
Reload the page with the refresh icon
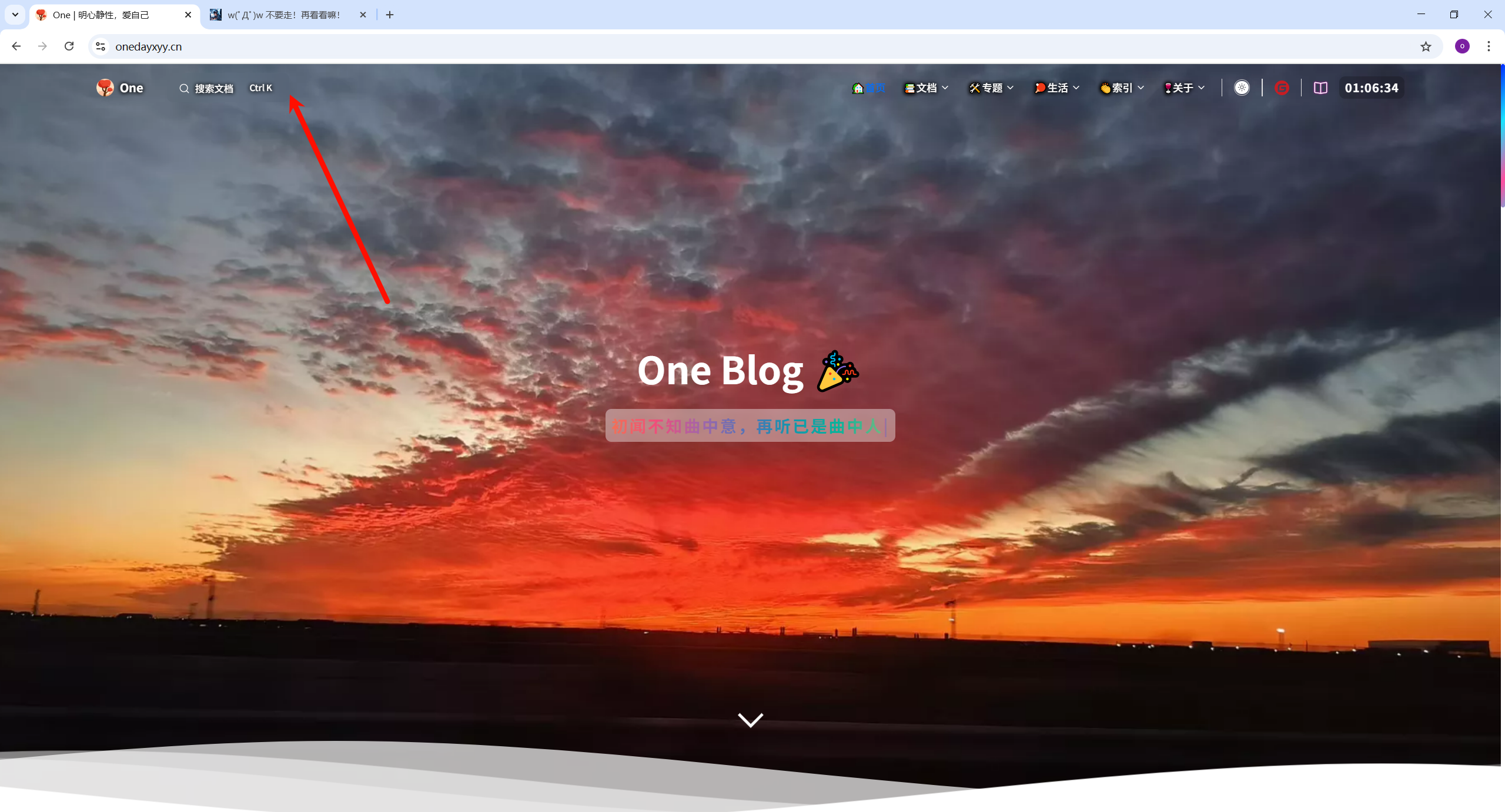point(69,46)
